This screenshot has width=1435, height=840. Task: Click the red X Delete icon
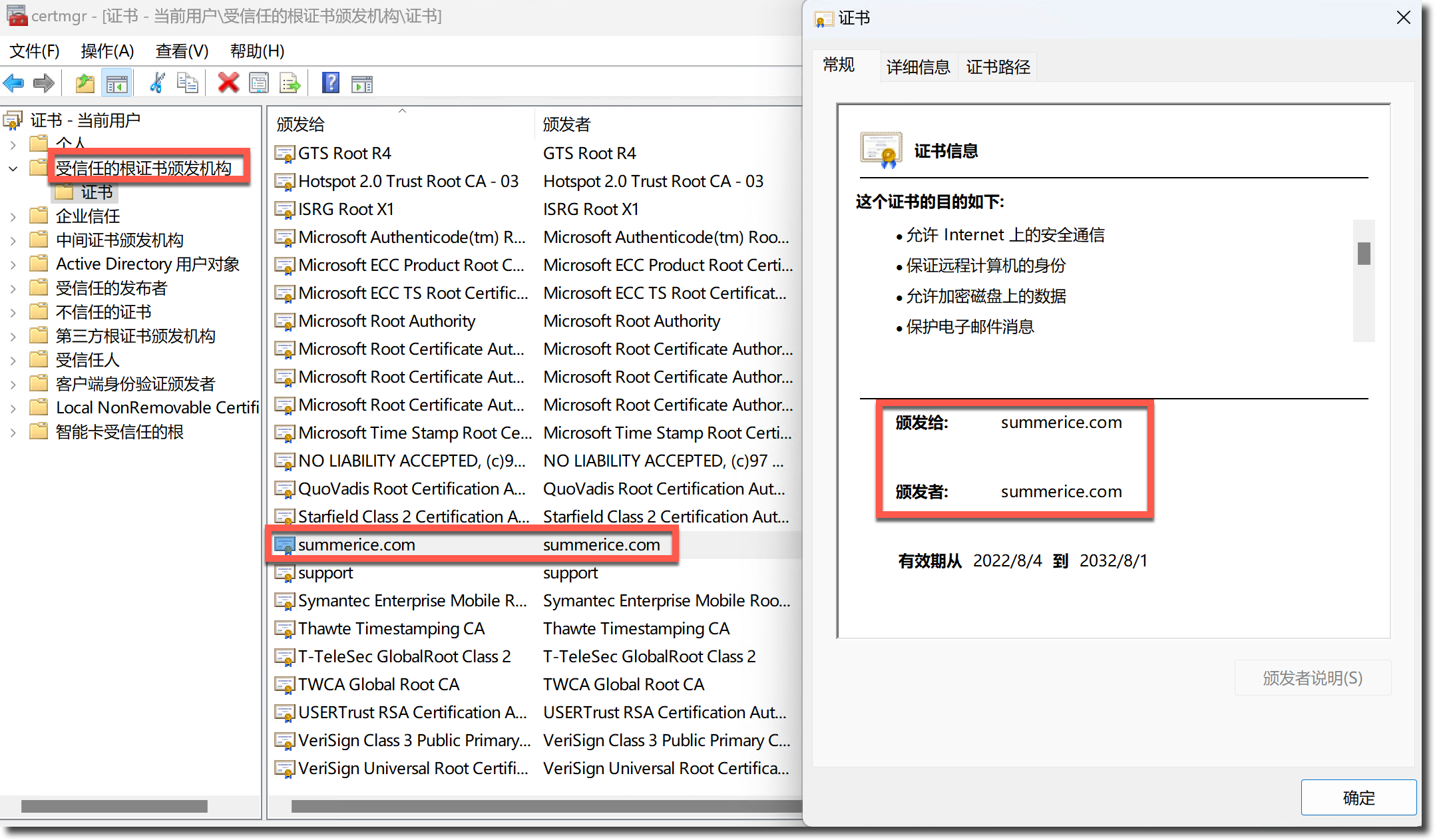point(228,83)
